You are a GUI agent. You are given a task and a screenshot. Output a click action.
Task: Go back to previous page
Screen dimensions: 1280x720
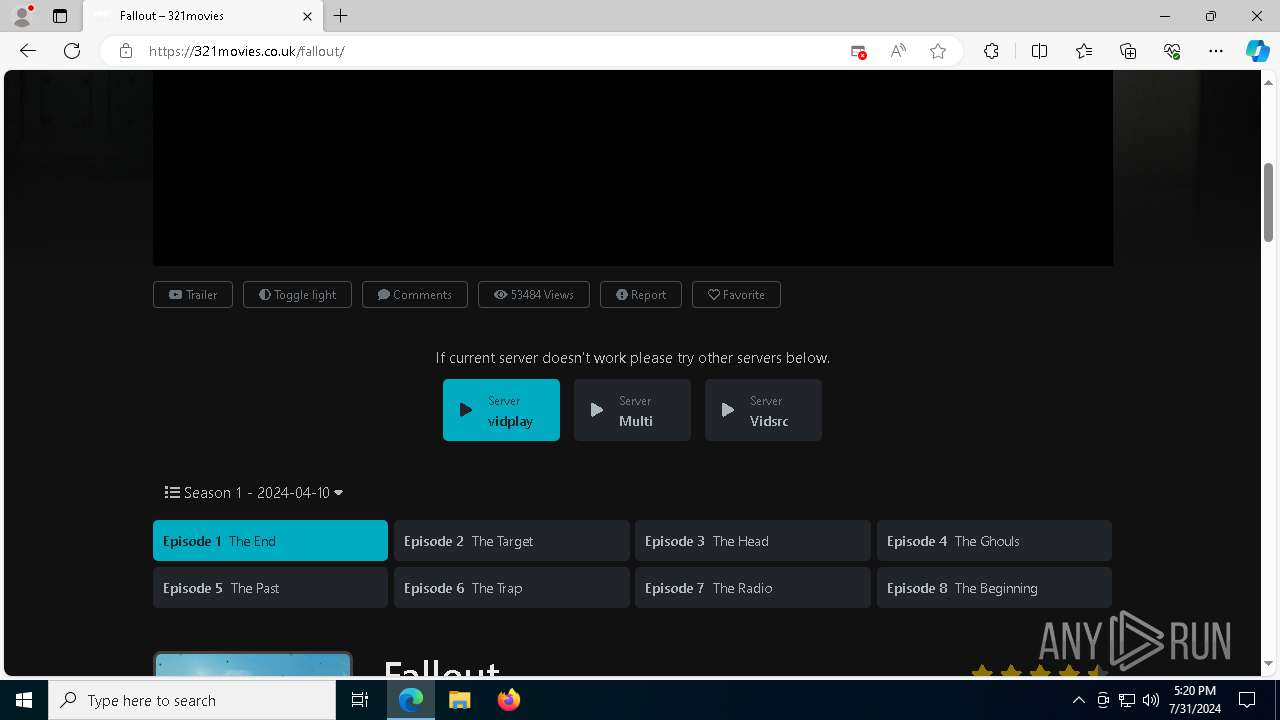tap(28, 51)
